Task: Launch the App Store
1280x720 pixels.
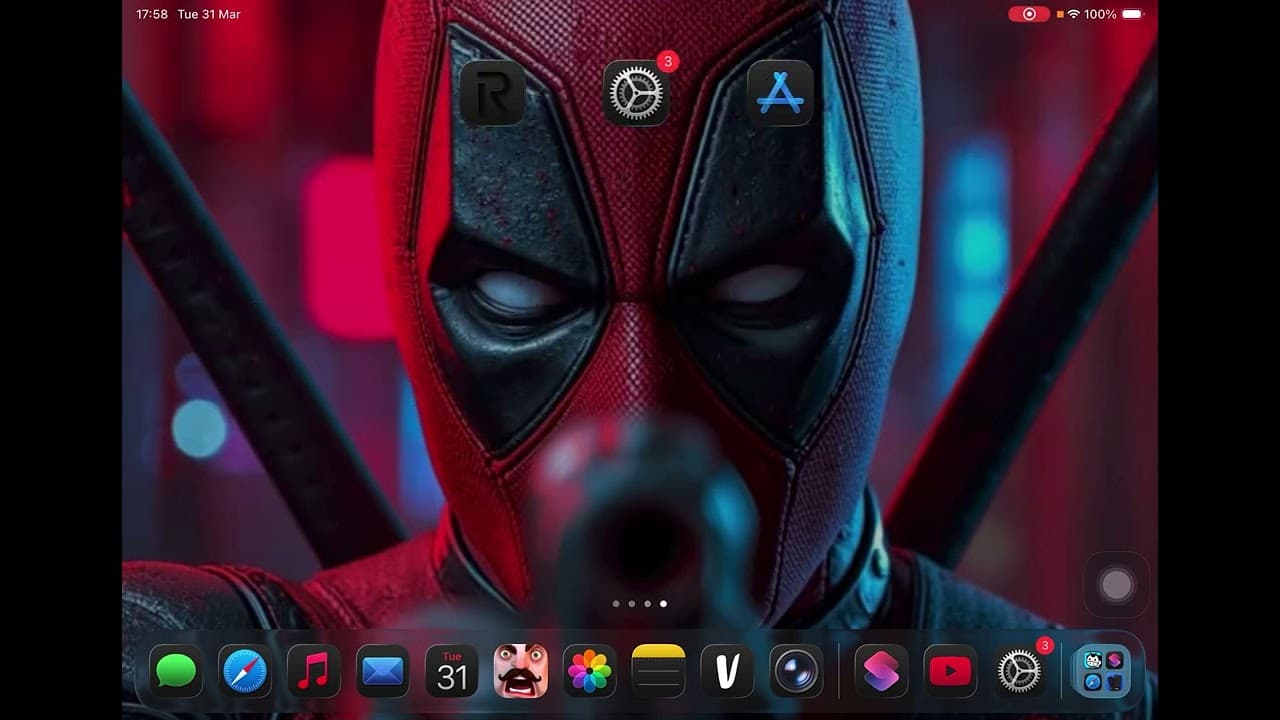Action: pyautogui.click(x=780, y=93)
